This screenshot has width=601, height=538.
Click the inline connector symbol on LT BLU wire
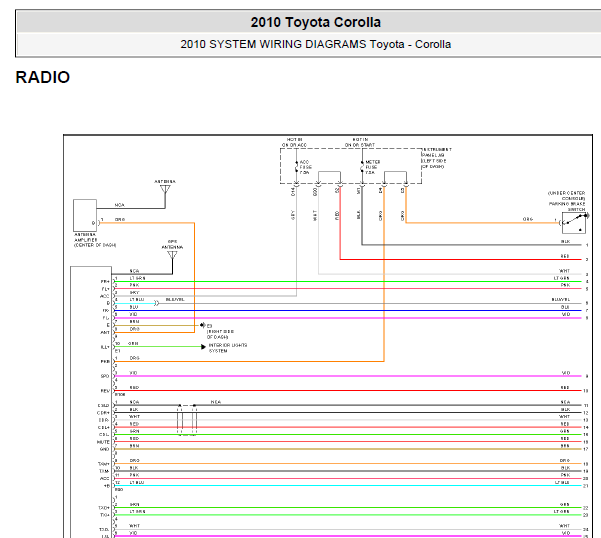pos(156,303)
